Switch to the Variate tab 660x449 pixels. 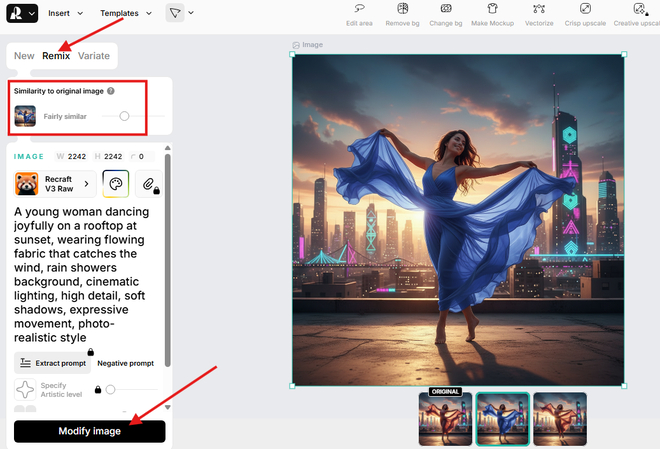pos(94,56)
